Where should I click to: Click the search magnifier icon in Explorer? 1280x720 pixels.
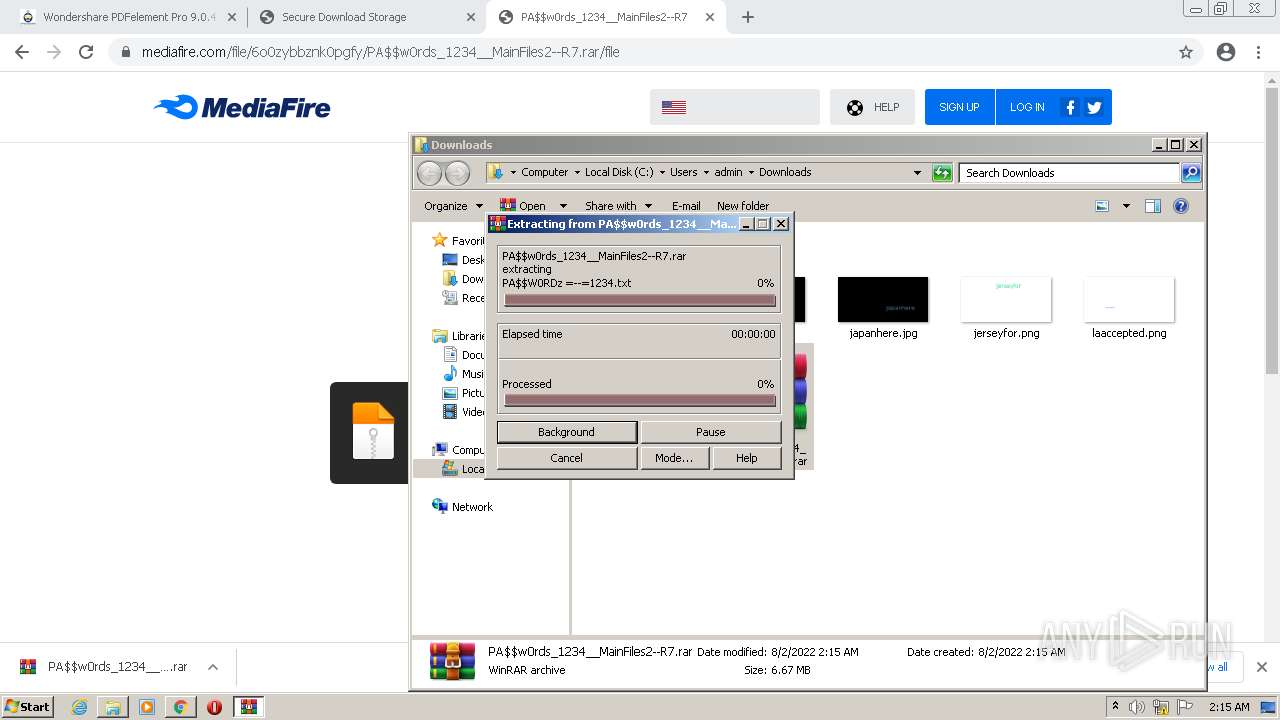pyautogui.click(x=1191, y=173)
